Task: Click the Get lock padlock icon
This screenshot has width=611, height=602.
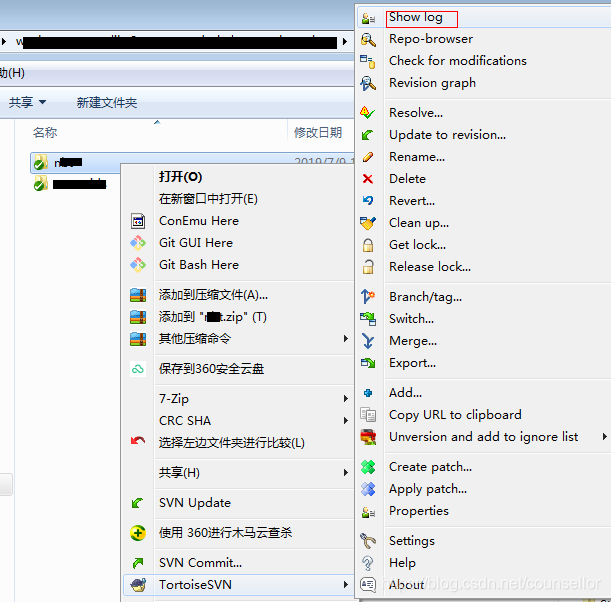Action: (368, 245)
